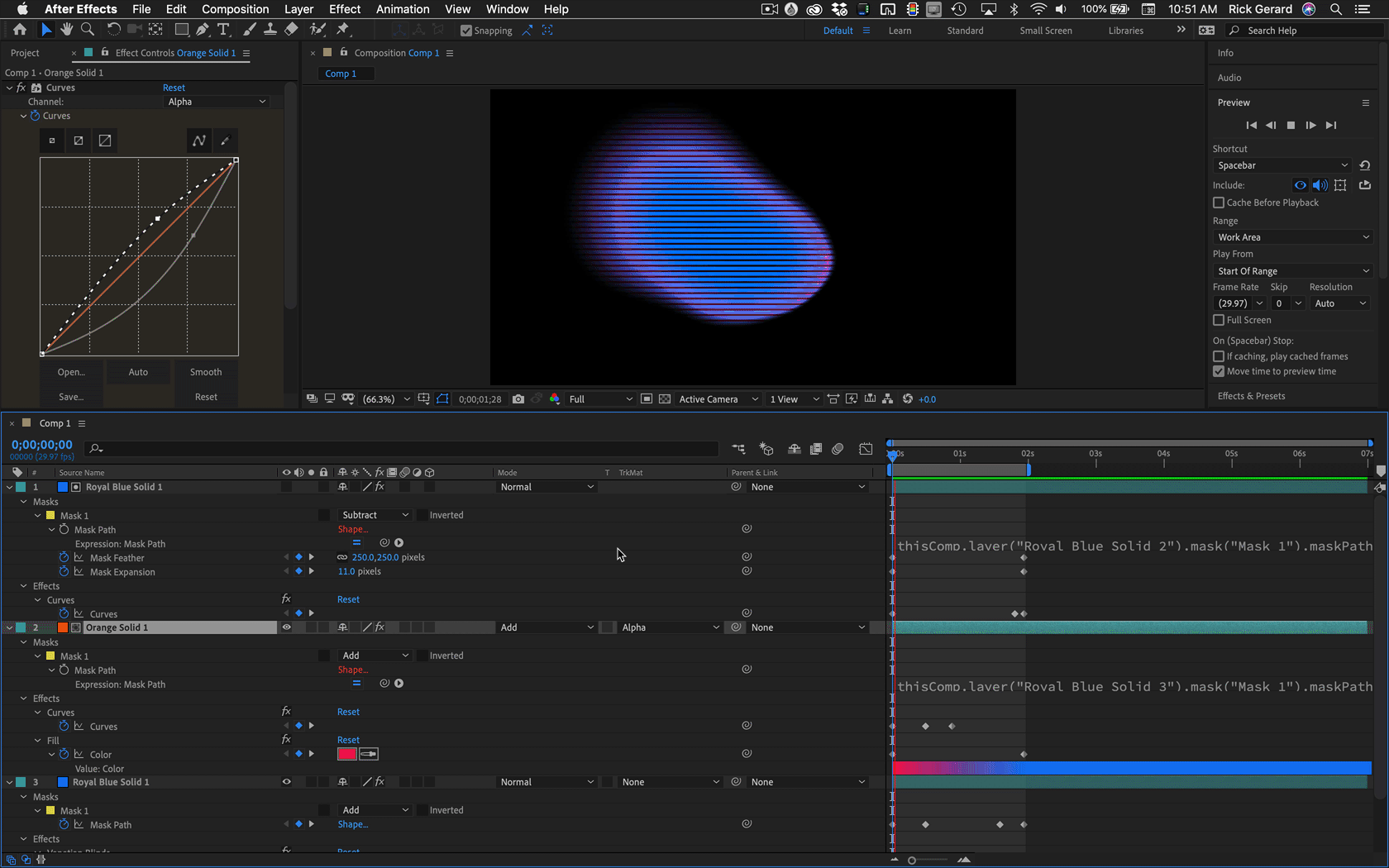Toggle the Snapping checkbox
Viewport: 1389px width, 868px height.
[466, 31]
